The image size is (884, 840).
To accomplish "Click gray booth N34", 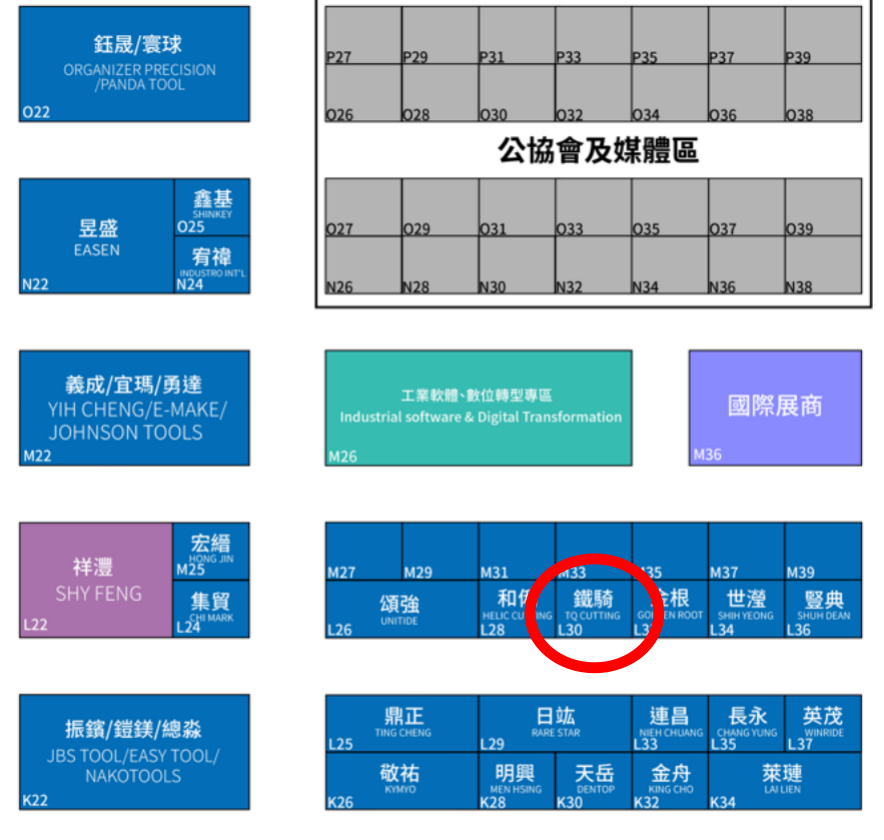I will coord(670,265).
